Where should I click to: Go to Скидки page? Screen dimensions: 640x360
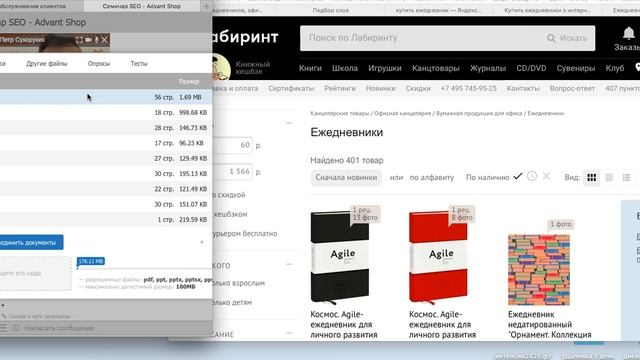(x=418, y=88)
